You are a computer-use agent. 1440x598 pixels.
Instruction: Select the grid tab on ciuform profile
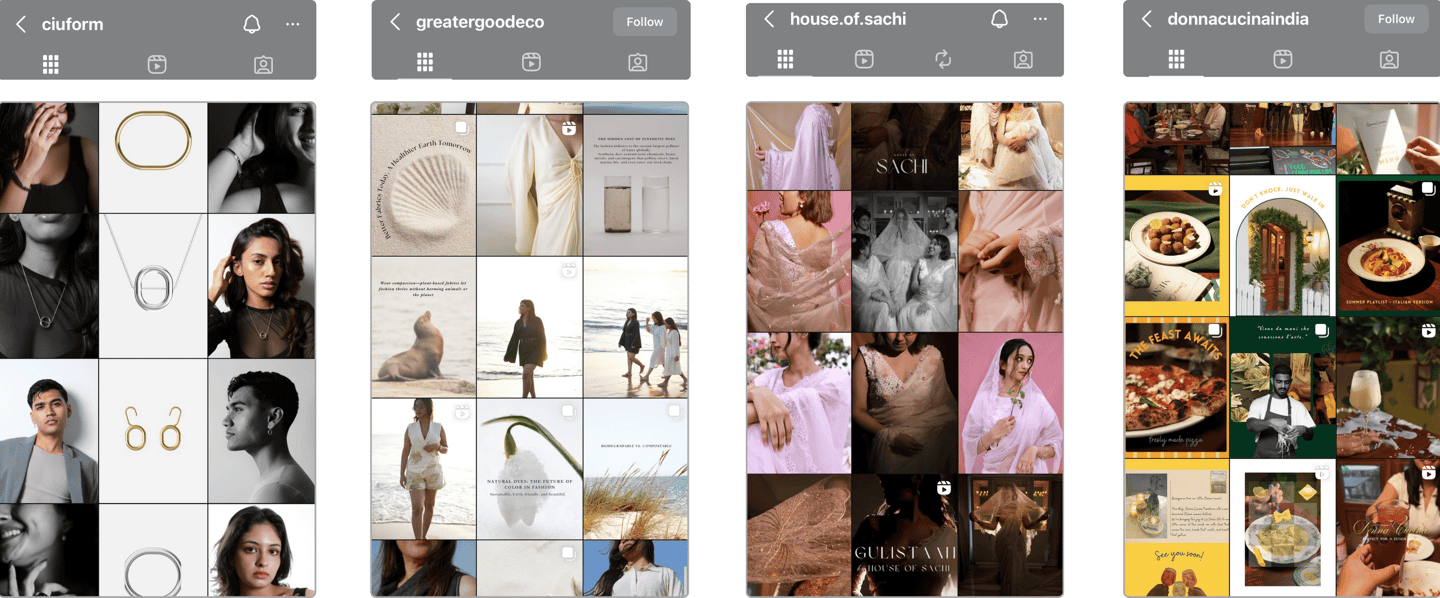click(x=51, y=64)
